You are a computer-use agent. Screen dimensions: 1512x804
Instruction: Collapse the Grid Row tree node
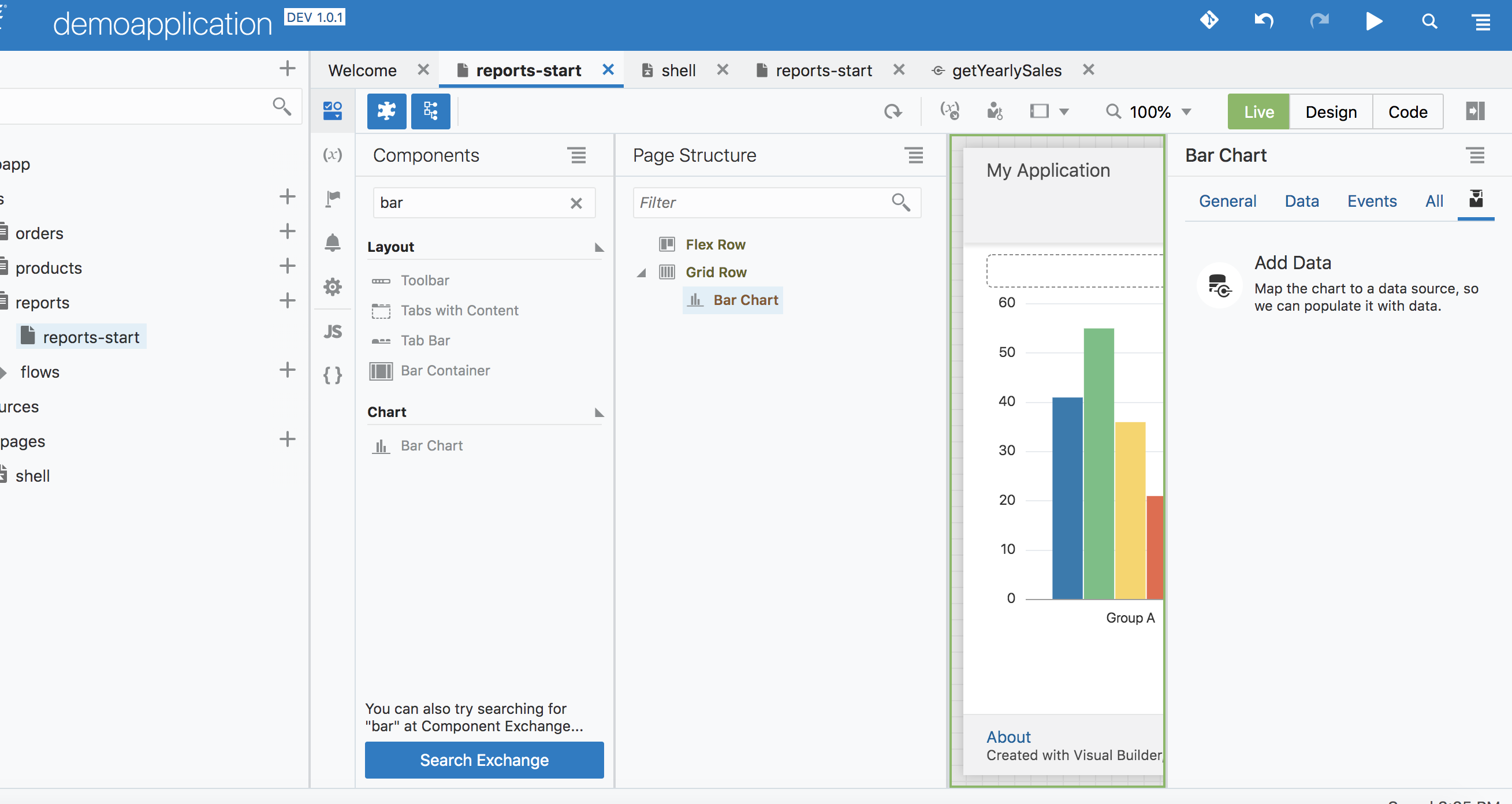click(x=642, y=273)
